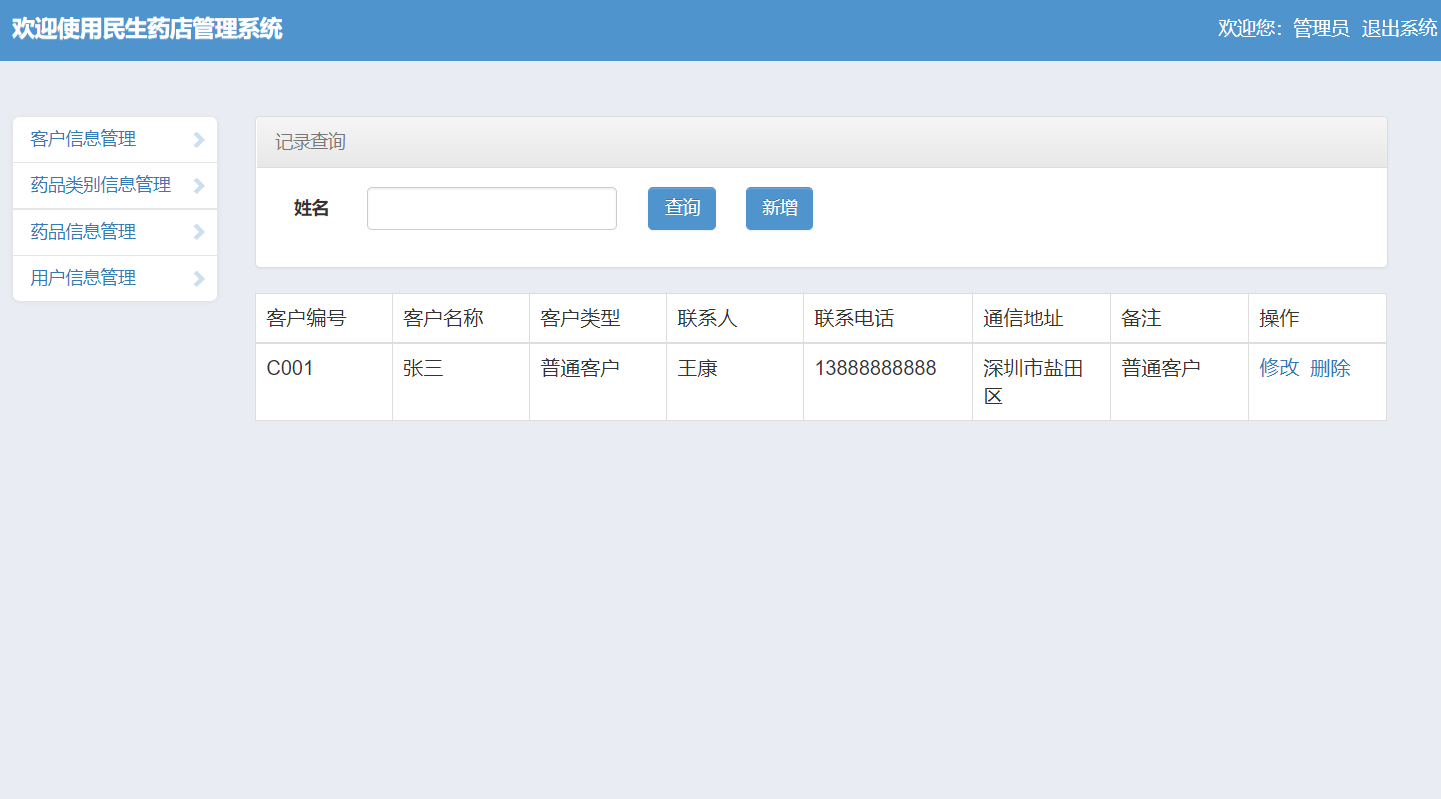Click the 客户名称 column header
Image resolution: width=1441 pixels, height=799 pixels.
click(x=461, y=318)
